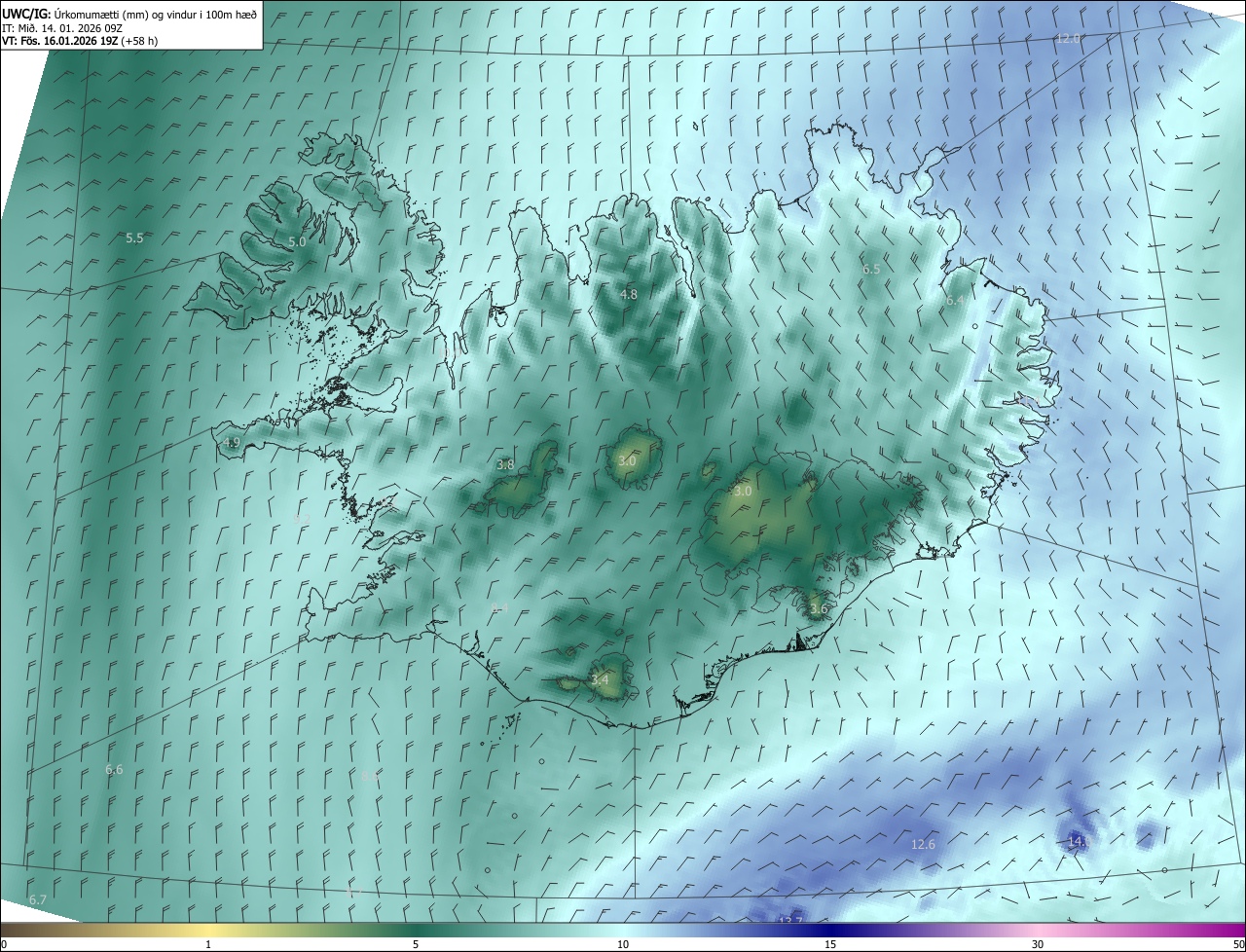Click the 3.8 value label on the glacier
This screenshot has width=1246, height=952.
point(505,465)
